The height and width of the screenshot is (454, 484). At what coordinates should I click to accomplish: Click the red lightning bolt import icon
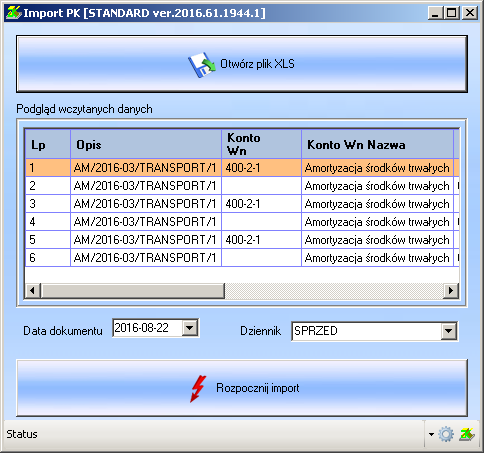(x=198, y=389)
